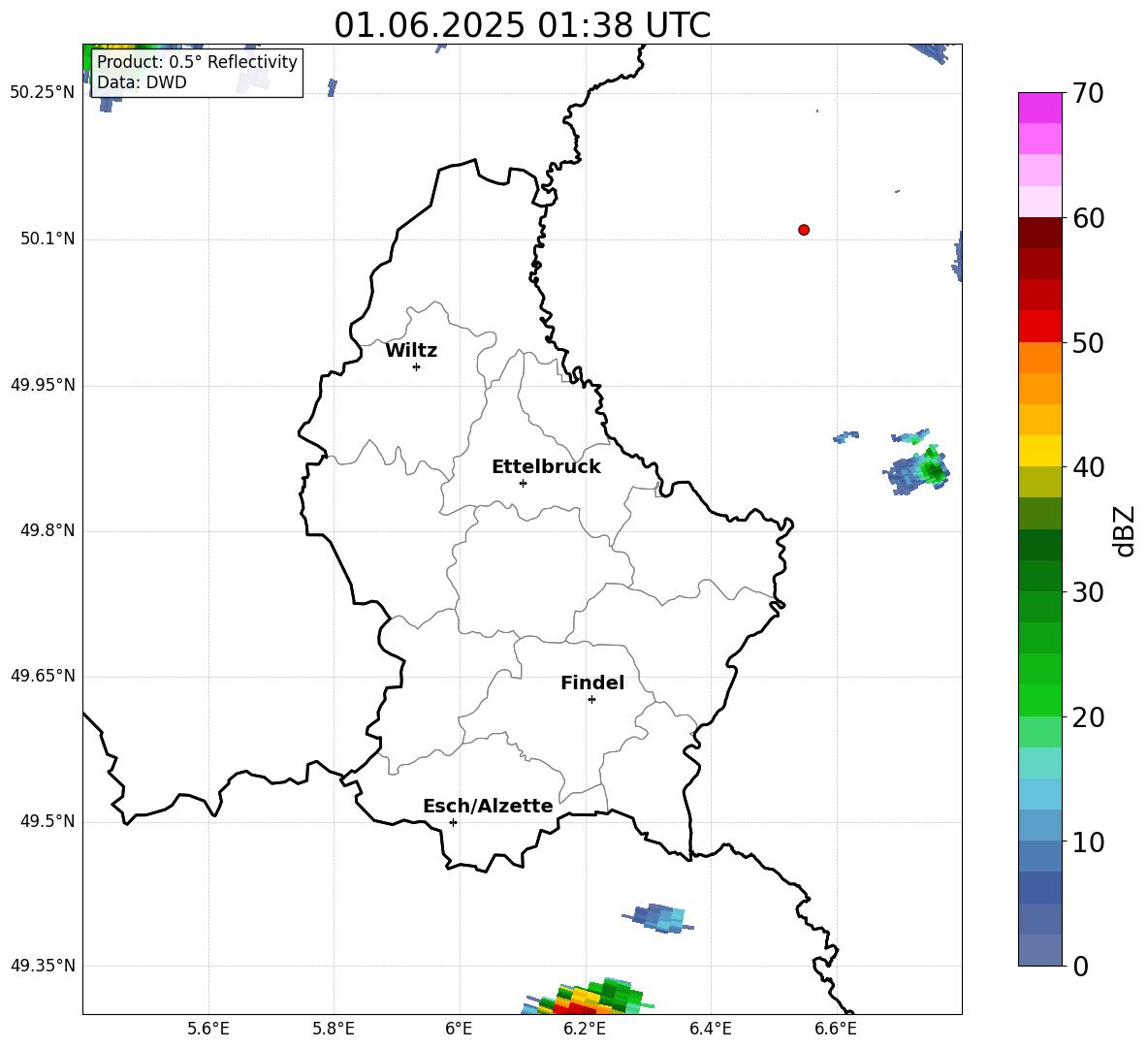Click the 6.2°E longitude label

click(x=585, y=1029)
